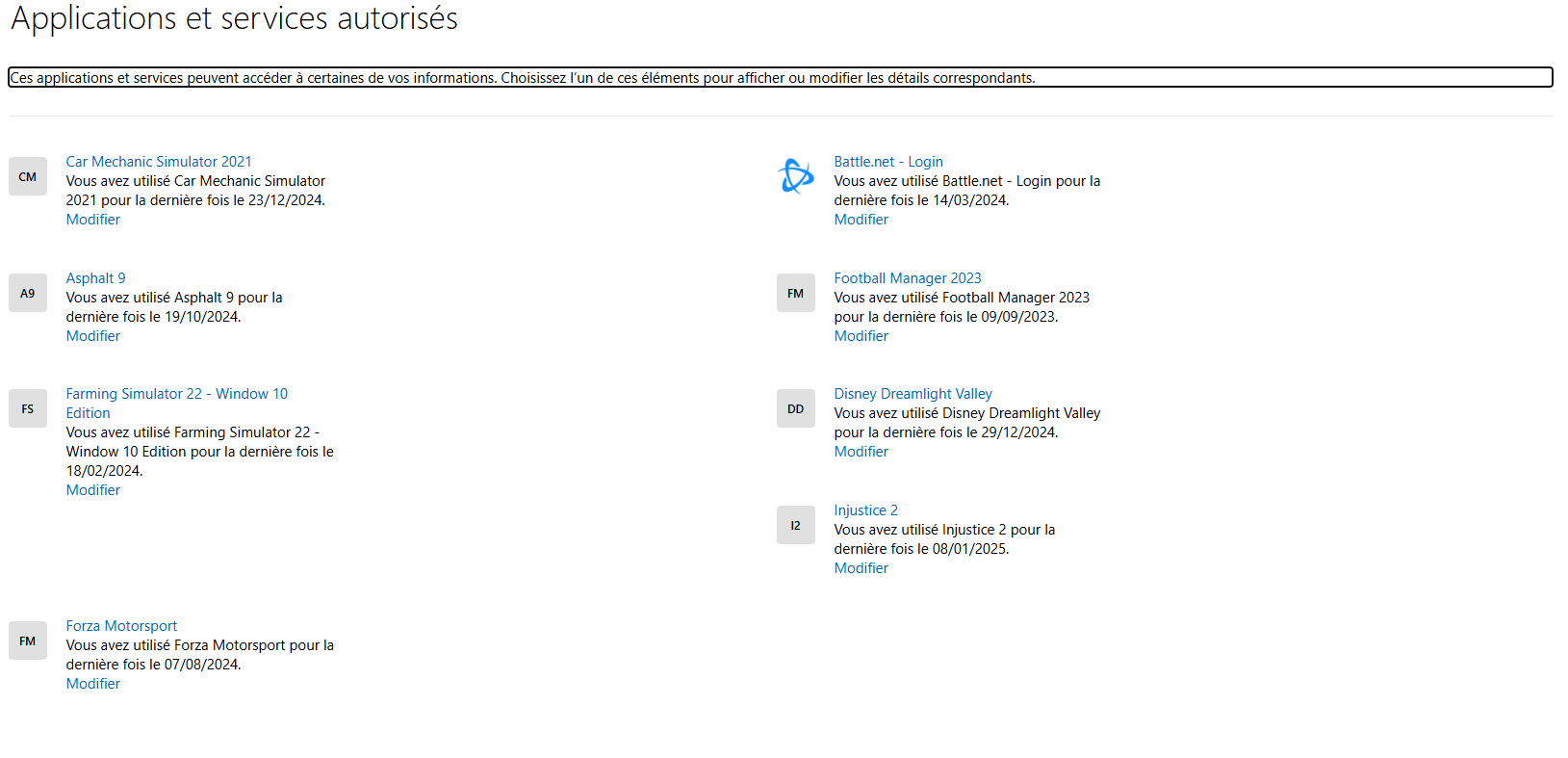1568x758 pixels.
Task: Click the 'Applications et services autorisés' heading
Action: (234, 18)
